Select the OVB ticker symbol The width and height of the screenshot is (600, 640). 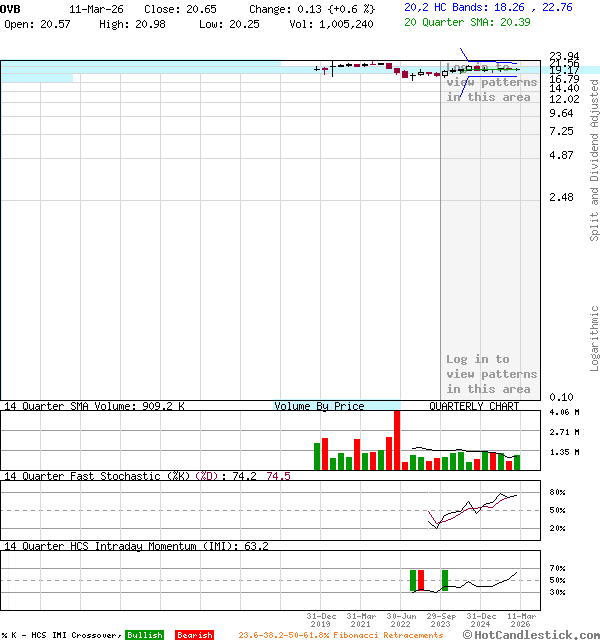[10, 8]
